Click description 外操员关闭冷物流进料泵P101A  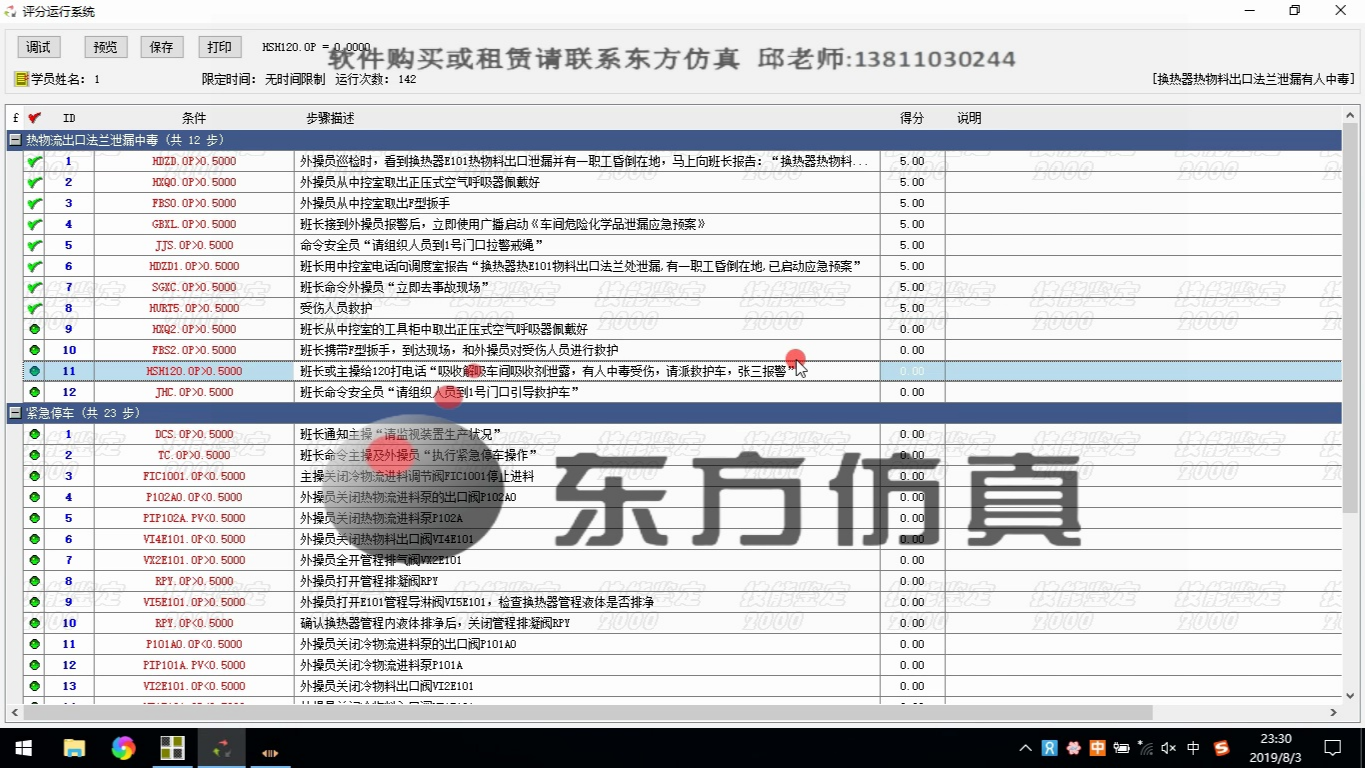[381, 665]
